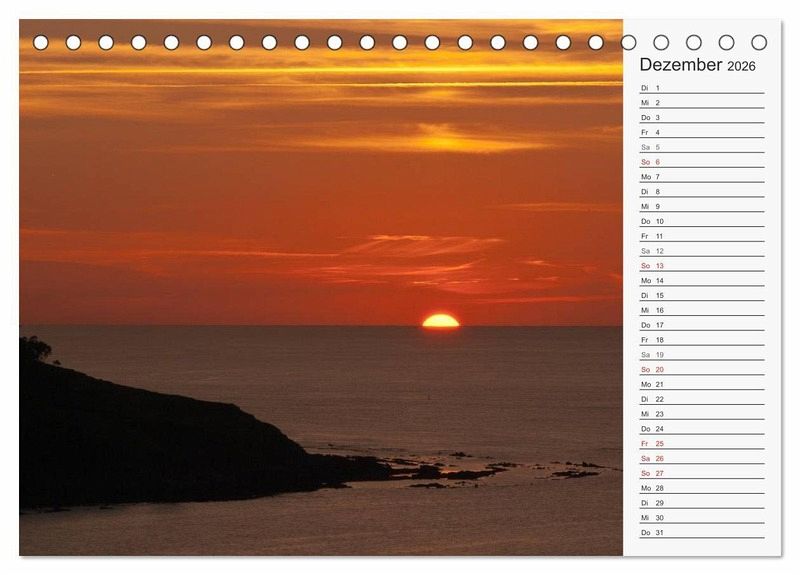The image size is (800, 575).
Task: Select the Di 1 date row
Action: tap(700, 88)
